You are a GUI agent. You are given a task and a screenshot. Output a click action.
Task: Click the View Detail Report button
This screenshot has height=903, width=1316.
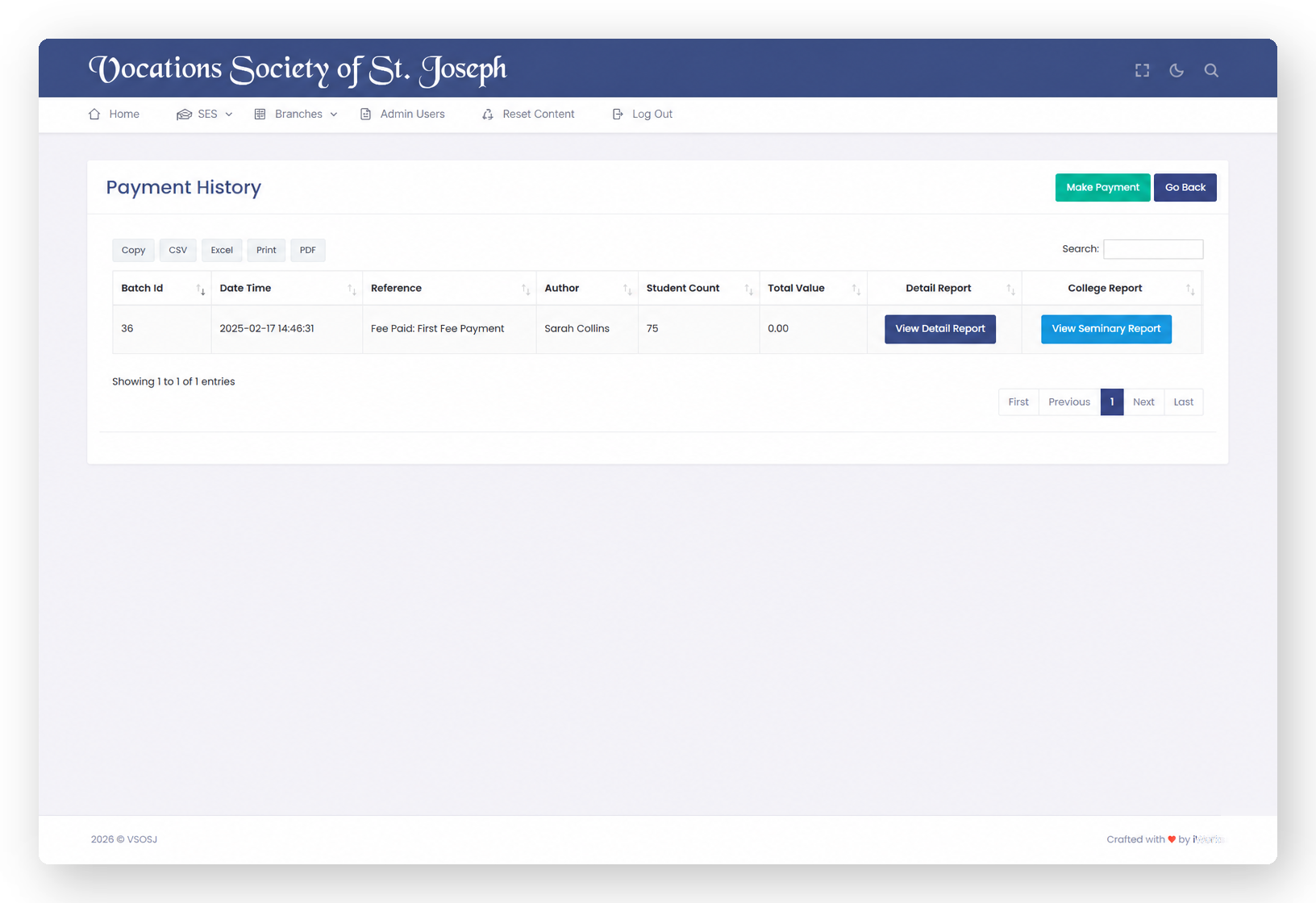pos(940,329)
